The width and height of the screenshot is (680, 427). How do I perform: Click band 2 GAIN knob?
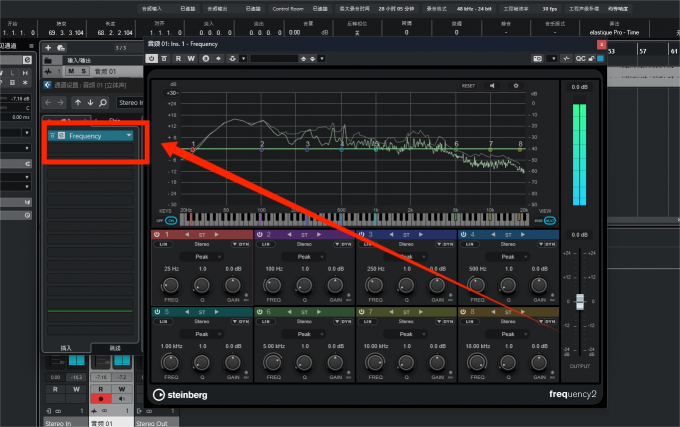[335, 285]
